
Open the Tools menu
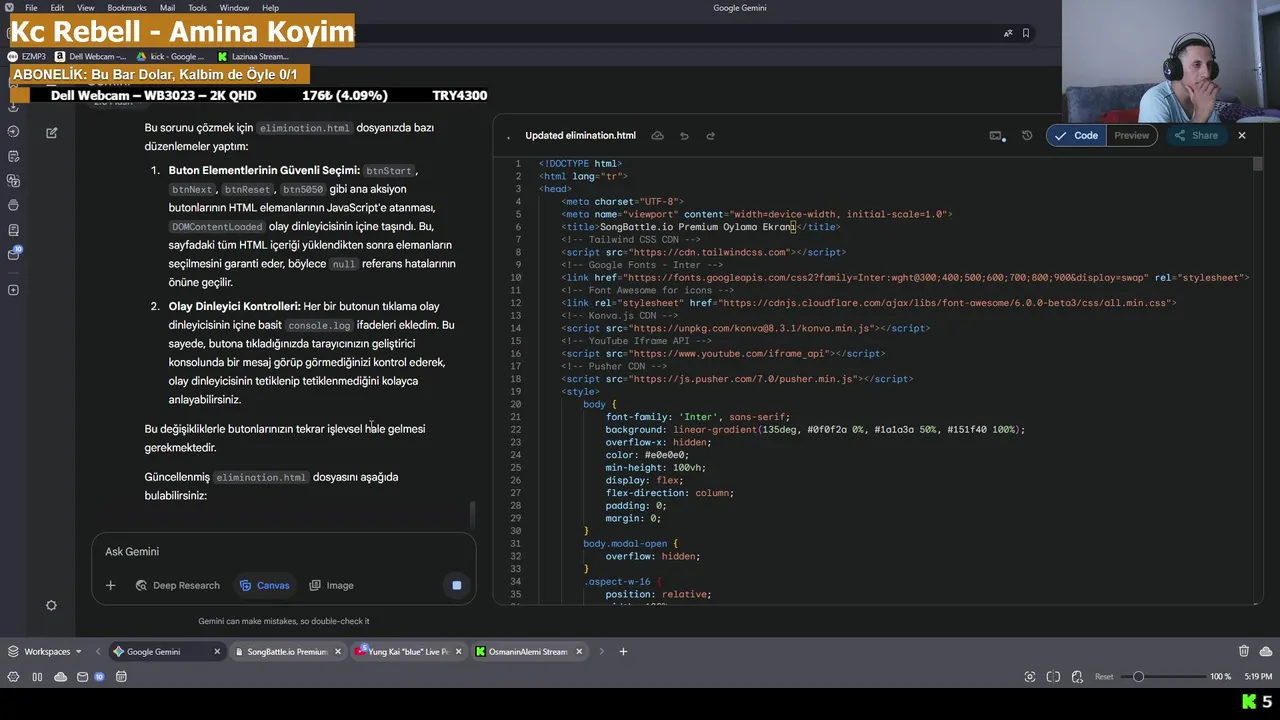pyautogui.click(x=197, y=8)
